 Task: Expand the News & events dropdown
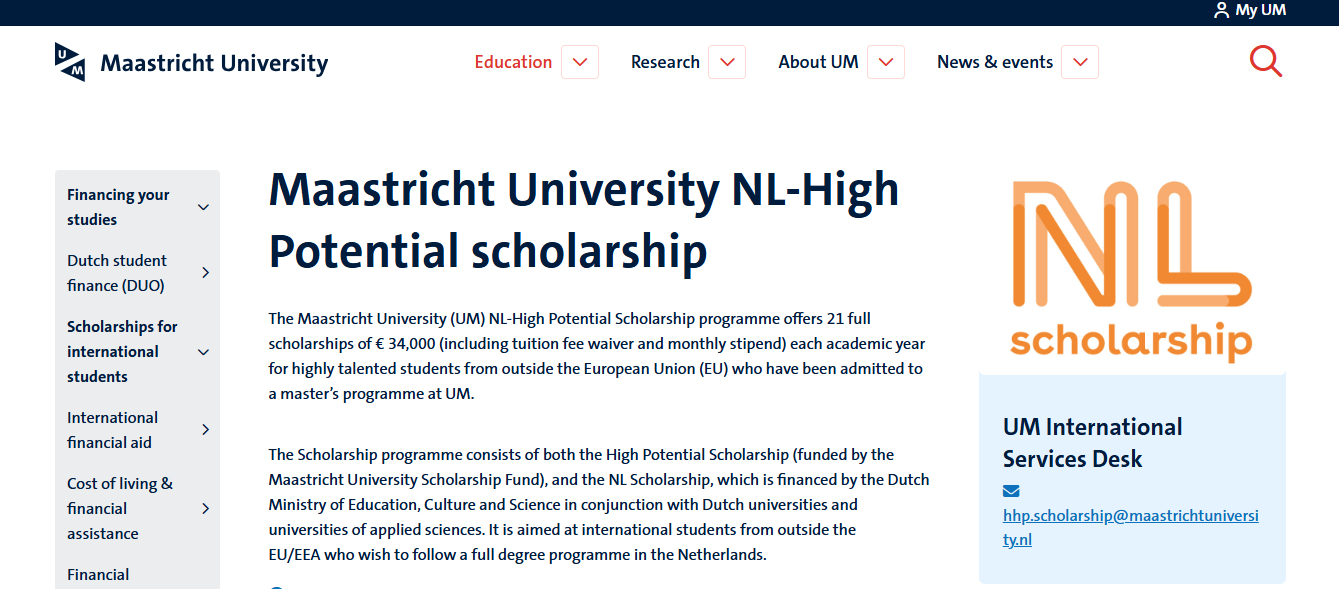click(1079, 61)
